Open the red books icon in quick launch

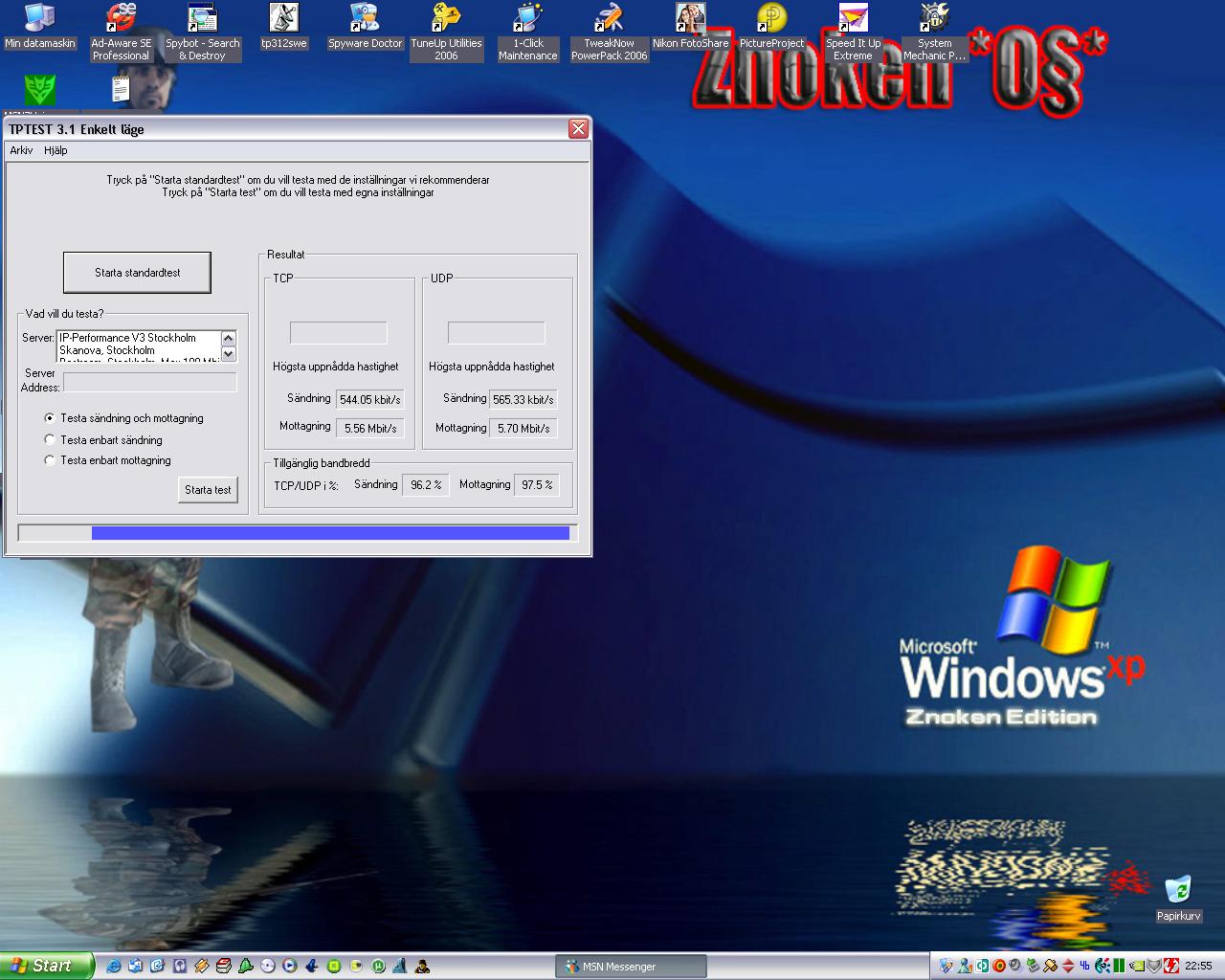click(x=223, y=966)
